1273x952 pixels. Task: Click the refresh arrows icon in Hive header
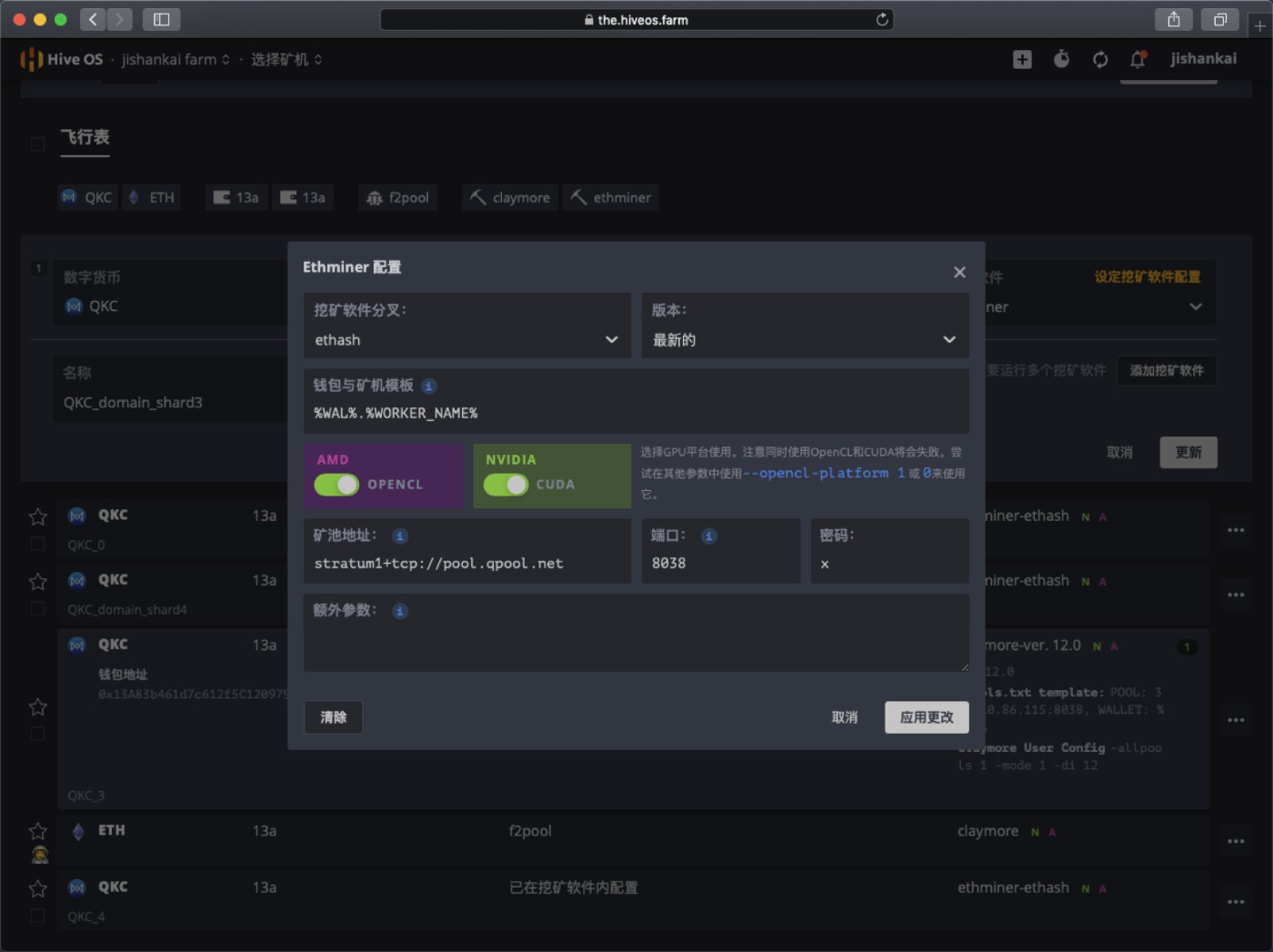pyautogui.click(x=1100, y=59)
